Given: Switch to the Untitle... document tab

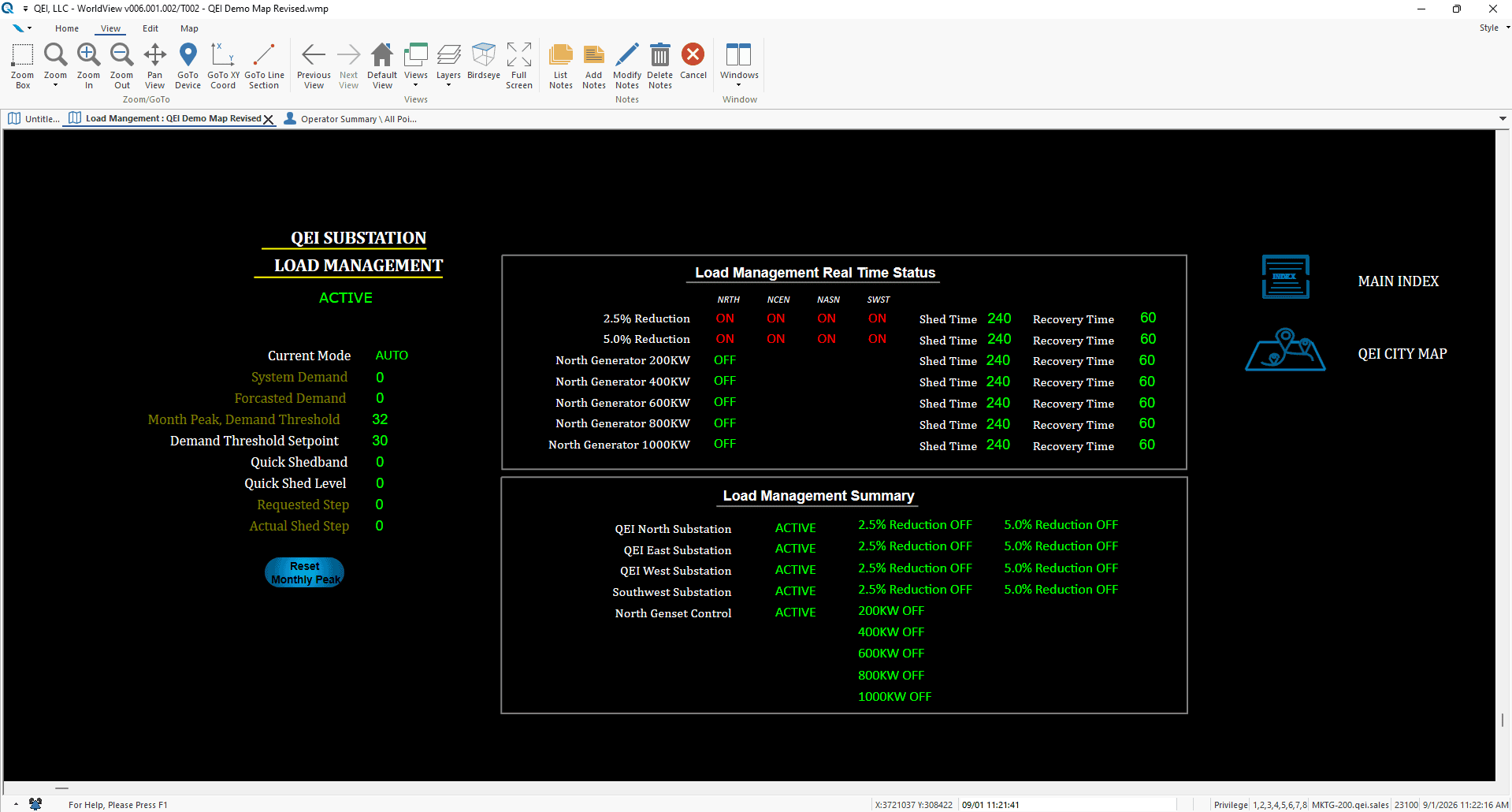Looking at the screenshot, I should tap(34, 119).
